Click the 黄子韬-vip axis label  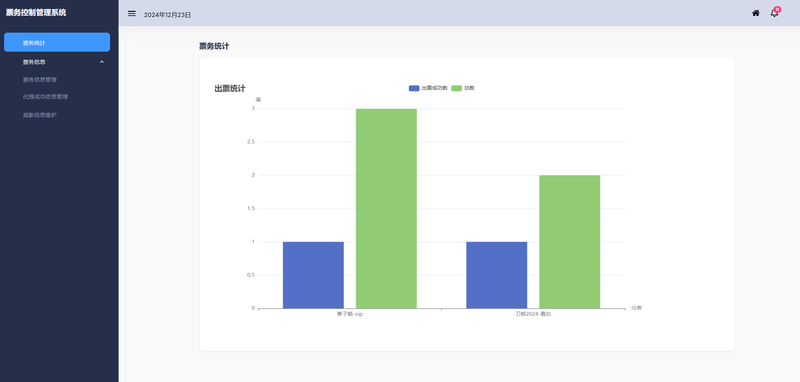pos(350,314)
